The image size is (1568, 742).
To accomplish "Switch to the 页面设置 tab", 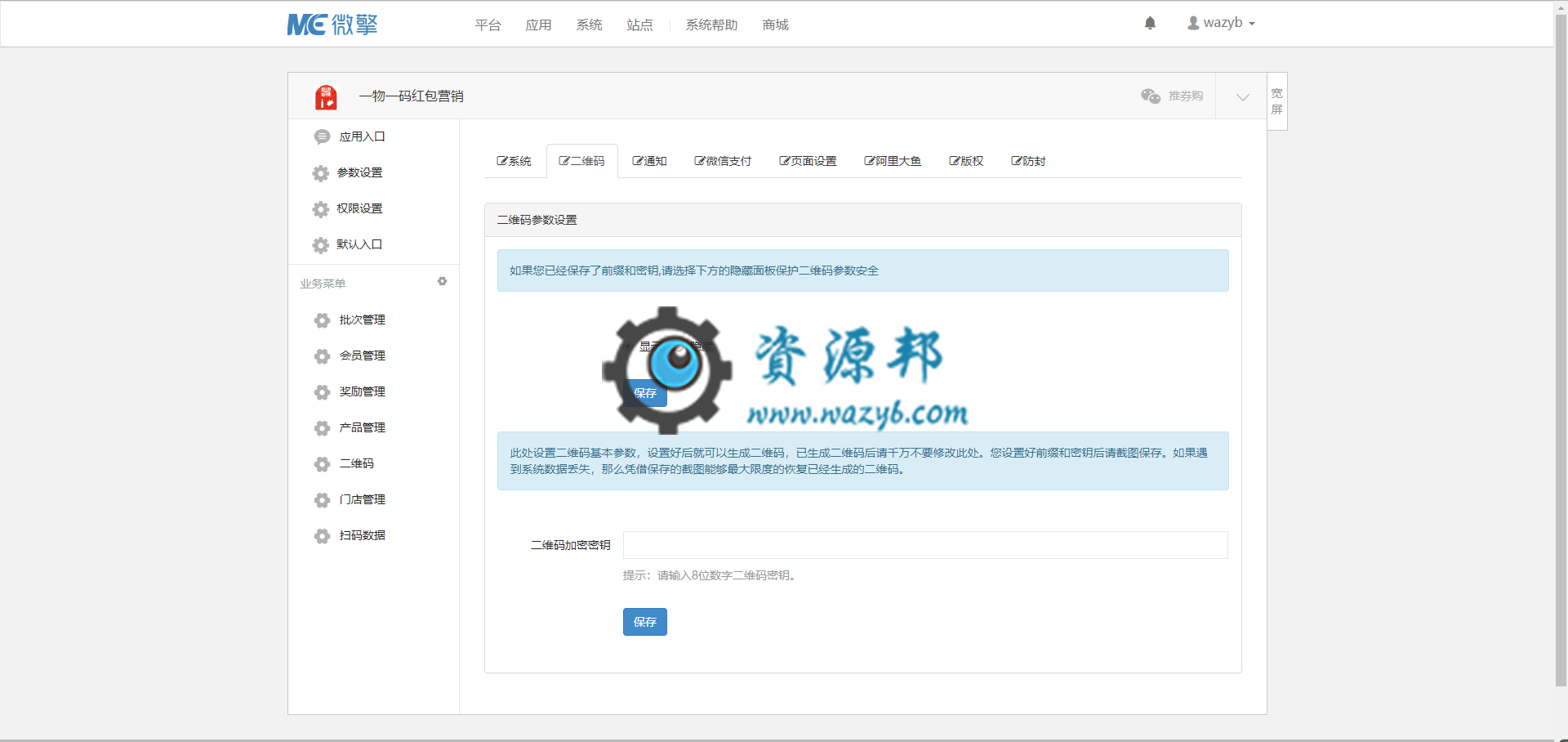I will [808, 161].
